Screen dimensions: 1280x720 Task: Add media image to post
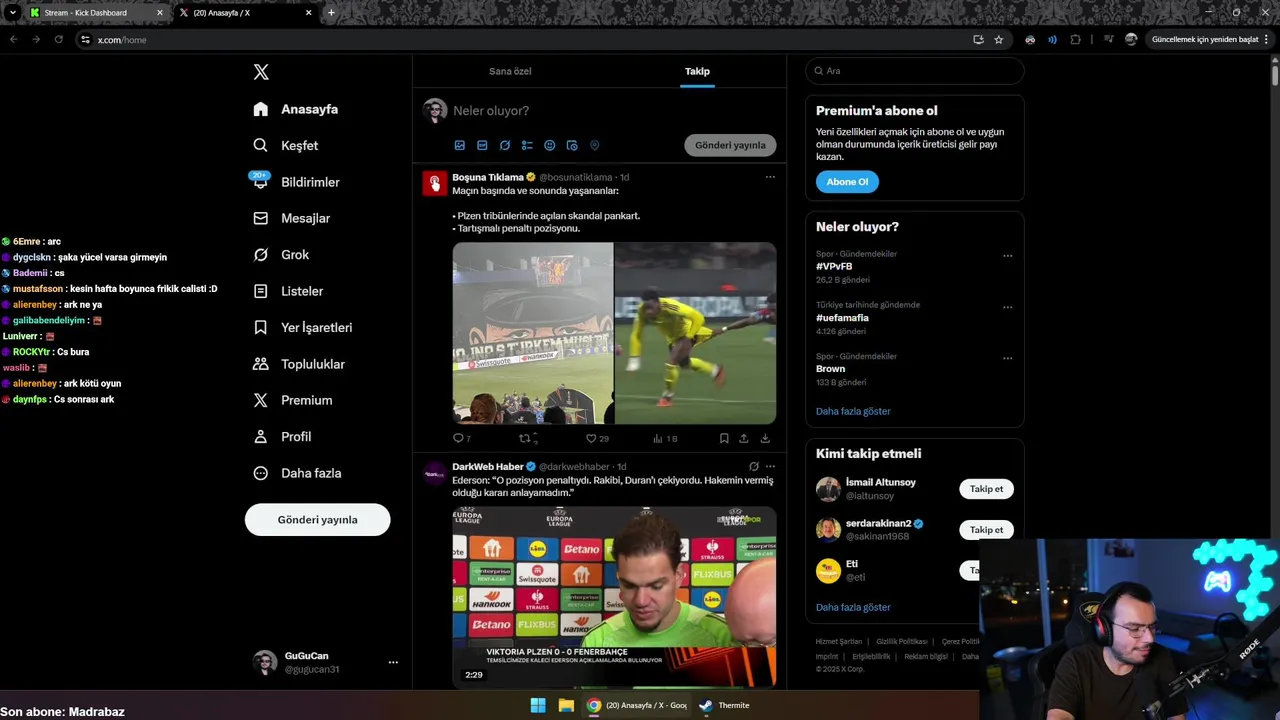click(460, 145)
